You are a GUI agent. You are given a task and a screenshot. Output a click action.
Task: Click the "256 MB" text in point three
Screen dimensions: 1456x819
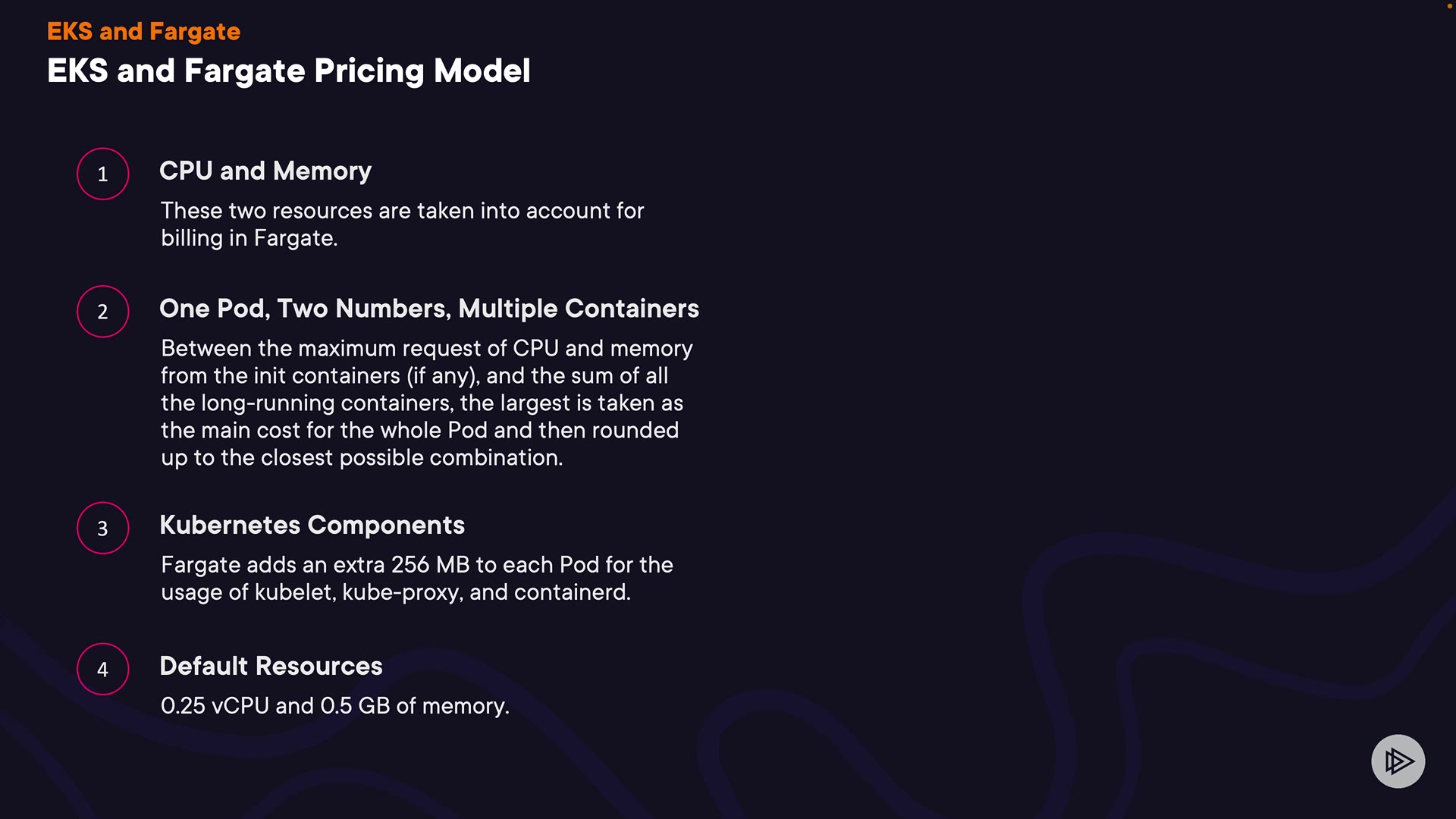point(430,565)
